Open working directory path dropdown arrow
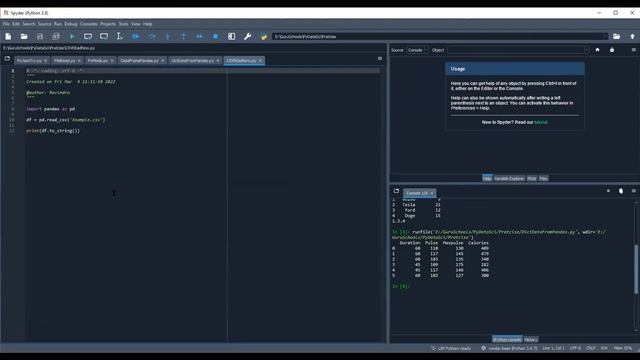 click(606, 36)
